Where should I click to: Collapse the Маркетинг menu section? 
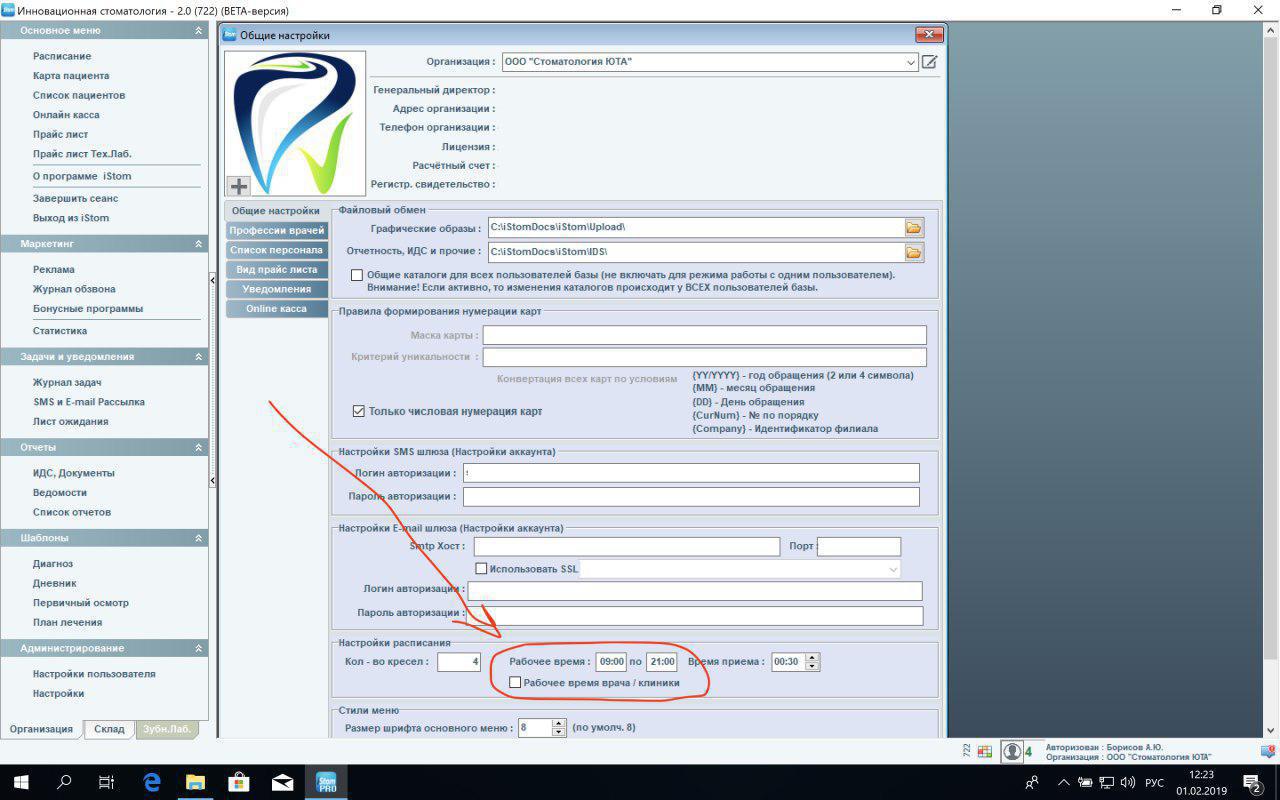[198, 244]
